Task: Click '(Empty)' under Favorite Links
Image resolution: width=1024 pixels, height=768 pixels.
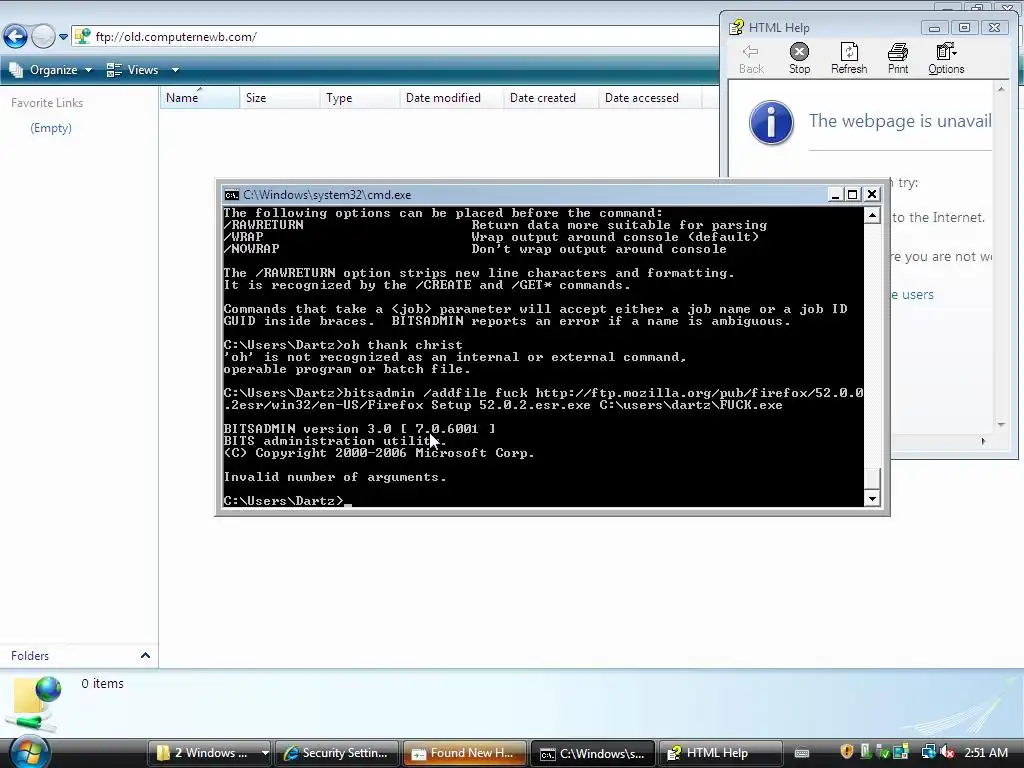Action: [x=51, y=128]
